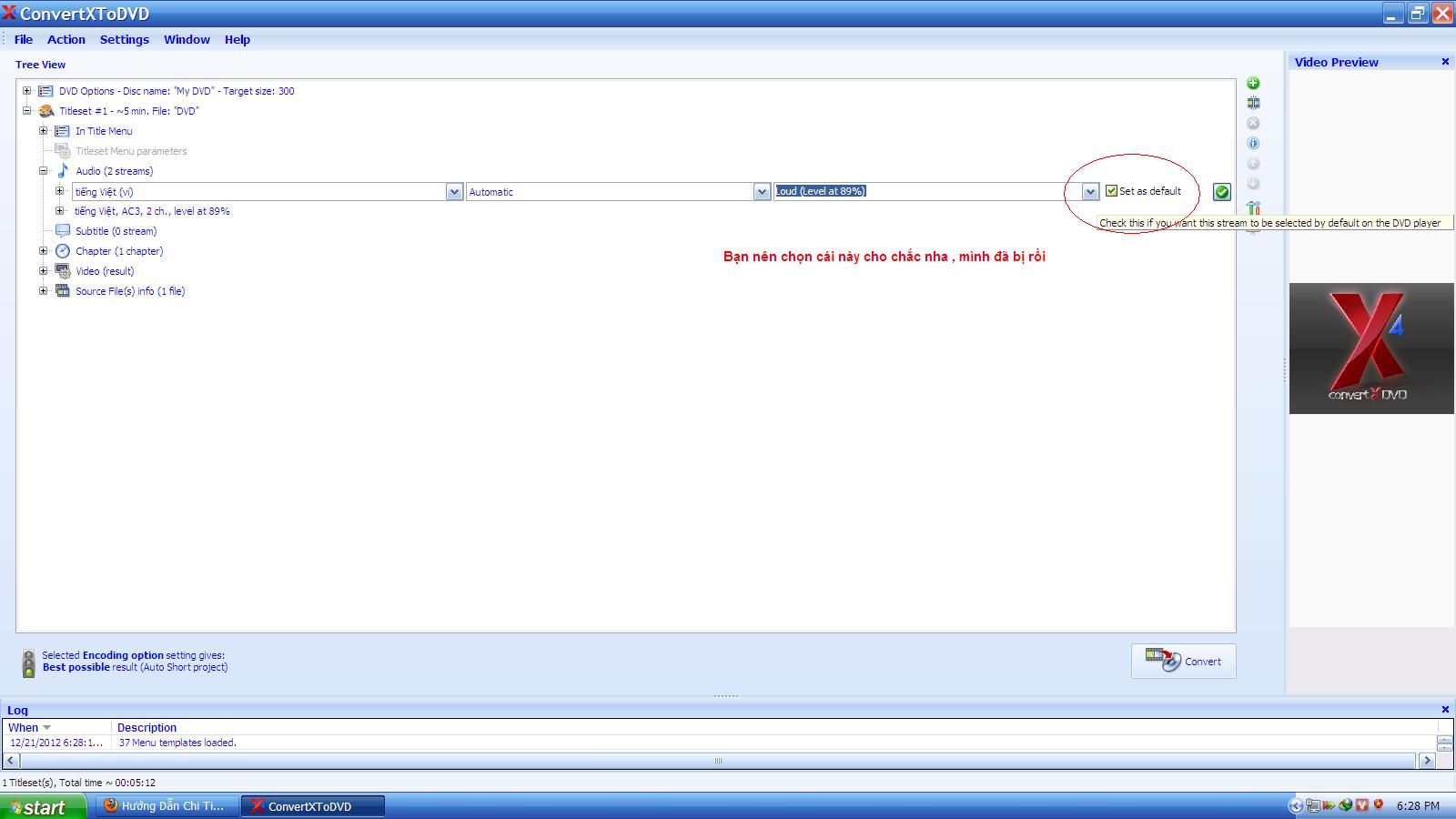The width and height of the screenshot is (1456, 819).
Task: Click the network connection tray icon
Action: point(1313,805)
